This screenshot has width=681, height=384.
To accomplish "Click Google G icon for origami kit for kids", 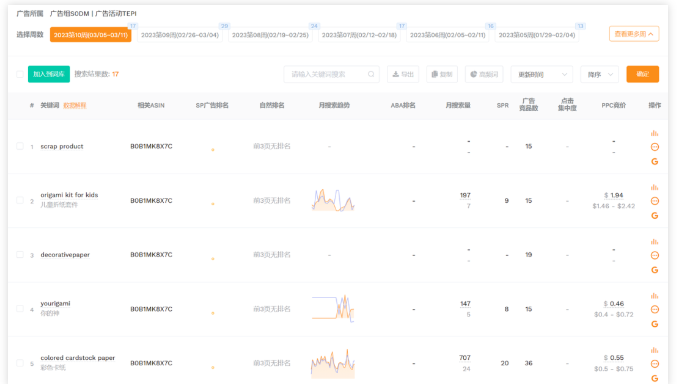I will click(655, 215).
